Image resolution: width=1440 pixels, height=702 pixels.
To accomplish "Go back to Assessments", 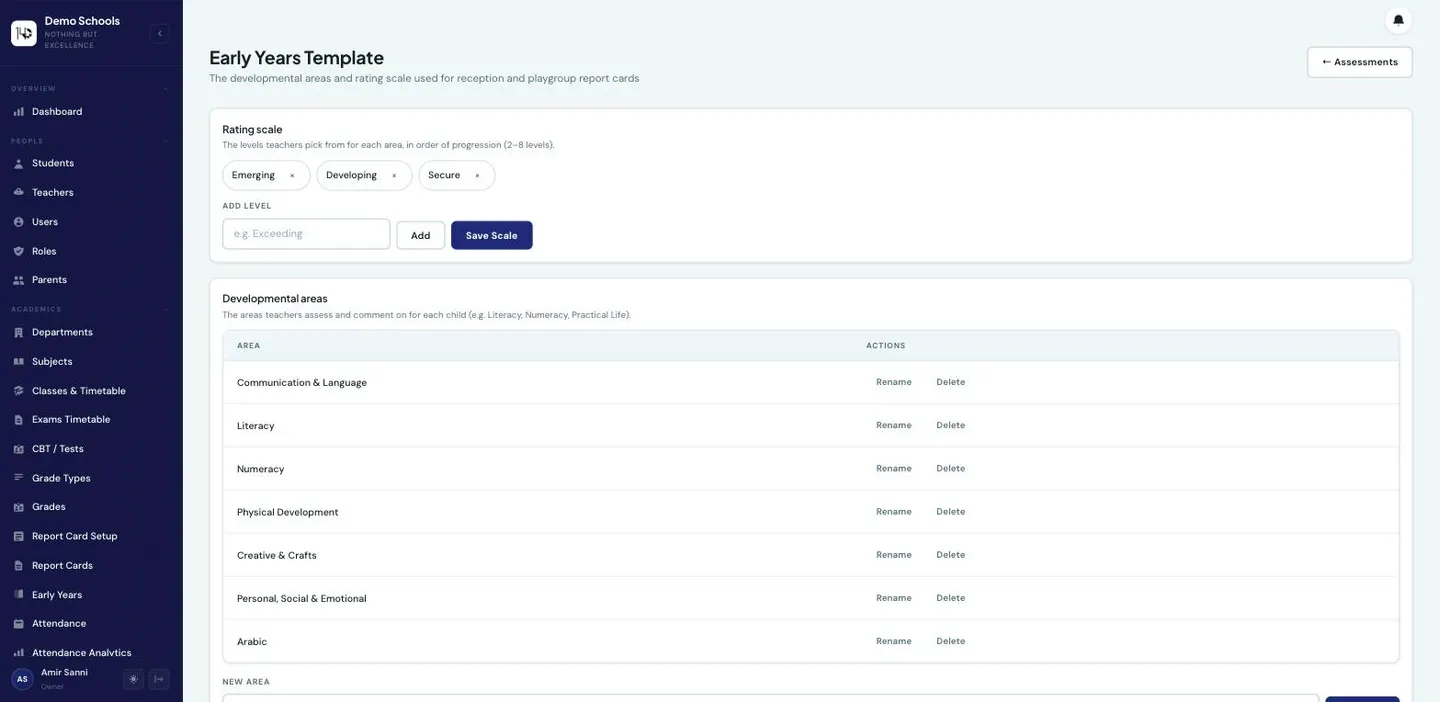I will point(1359,62).
